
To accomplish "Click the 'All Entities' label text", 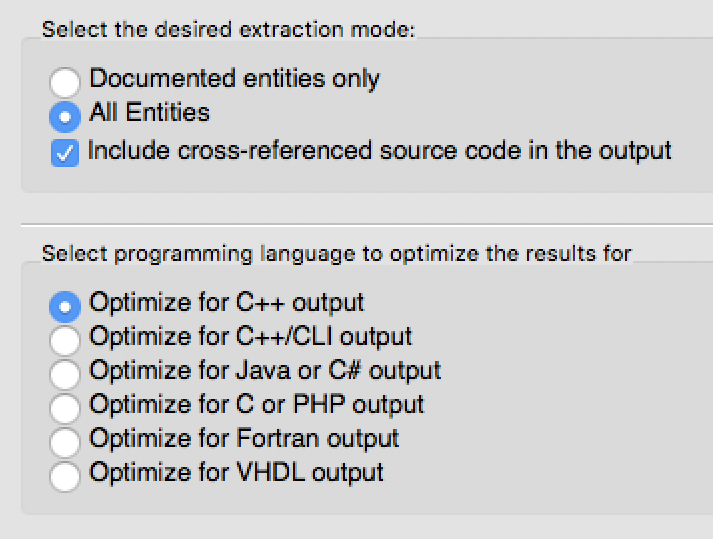I will click(x=150, y=112).
